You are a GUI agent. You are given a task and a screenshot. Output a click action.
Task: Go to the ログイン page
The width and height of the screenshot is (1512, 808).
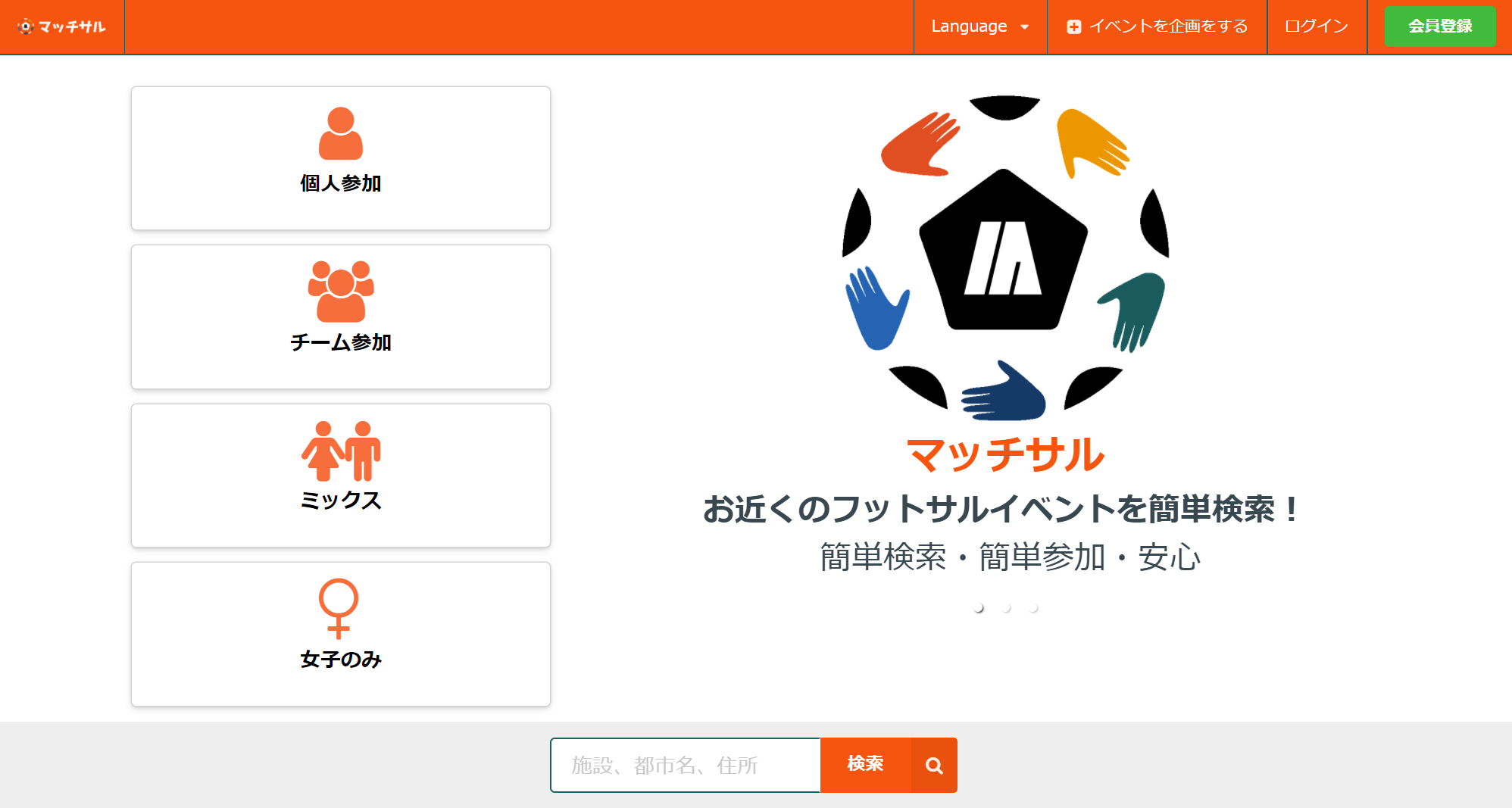[1317, 27]
